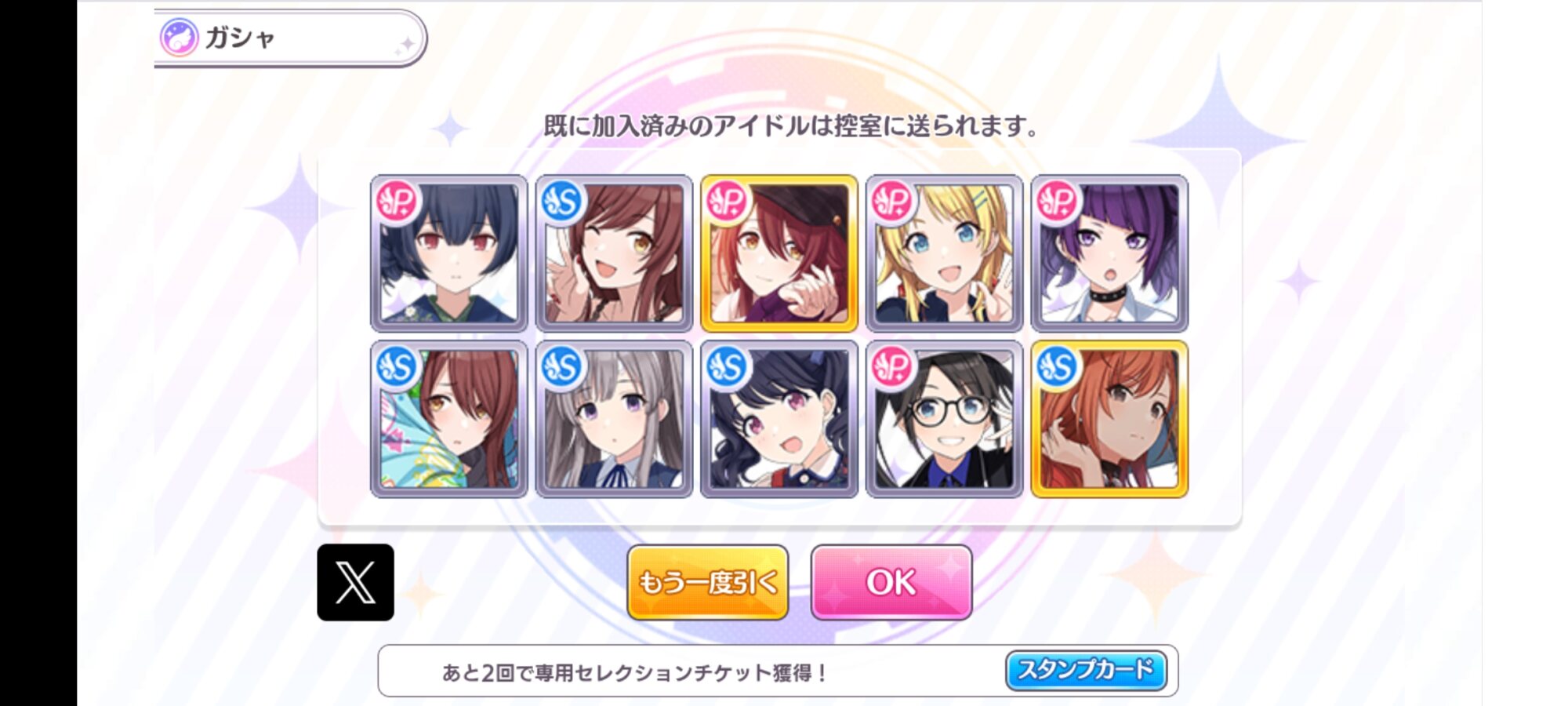The image size is (1568, 706).
Task: Select the idol wearing glasses
Action: (945, 419)
